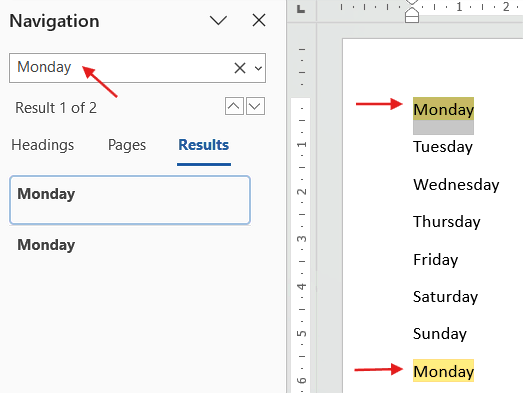523x393 pixels.
Task: Go to previous search result
Action: click(234, 106)
